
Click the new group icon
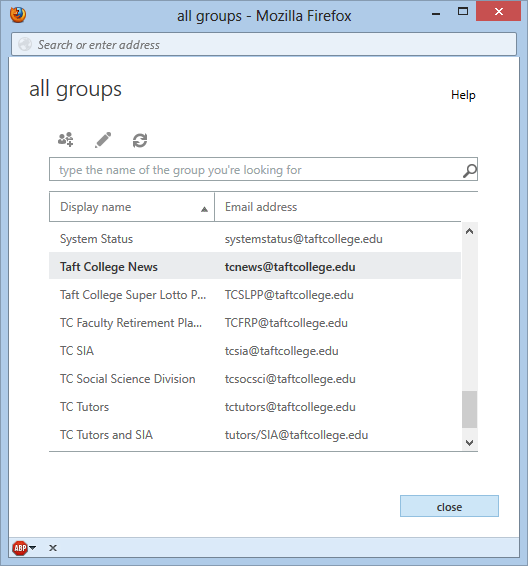pyautogui.click(x=66, y=140)
